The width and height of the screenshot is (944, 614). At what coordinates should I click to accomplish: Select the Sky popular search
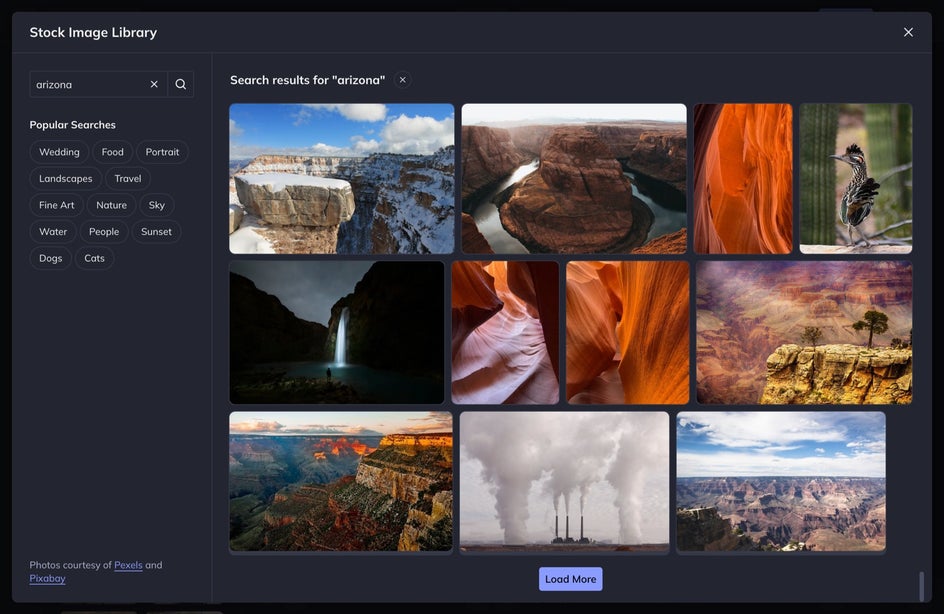(x=157, y=205)
